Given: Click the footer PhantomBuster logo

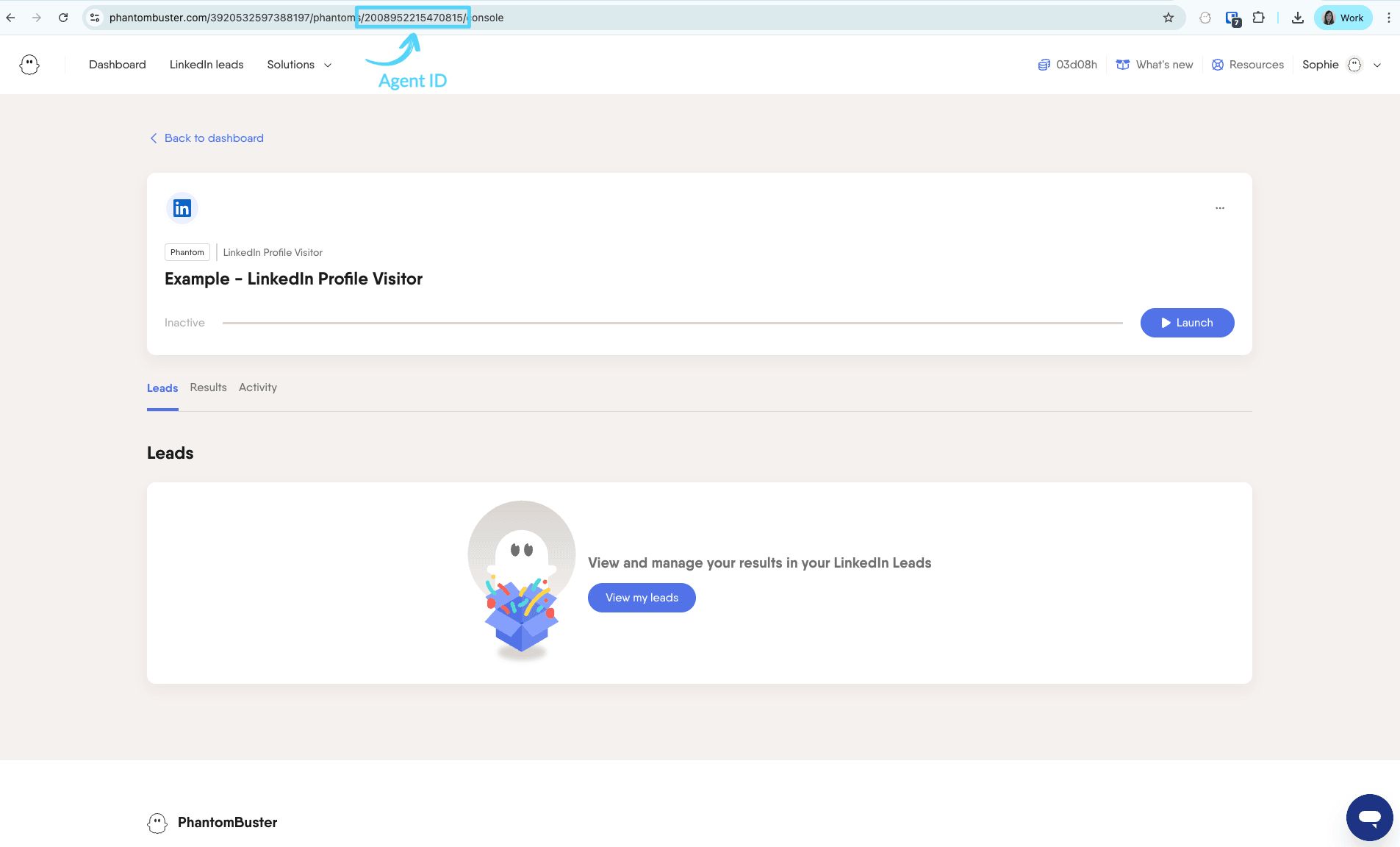Looking at the screenshot, I should pos(212,823).
